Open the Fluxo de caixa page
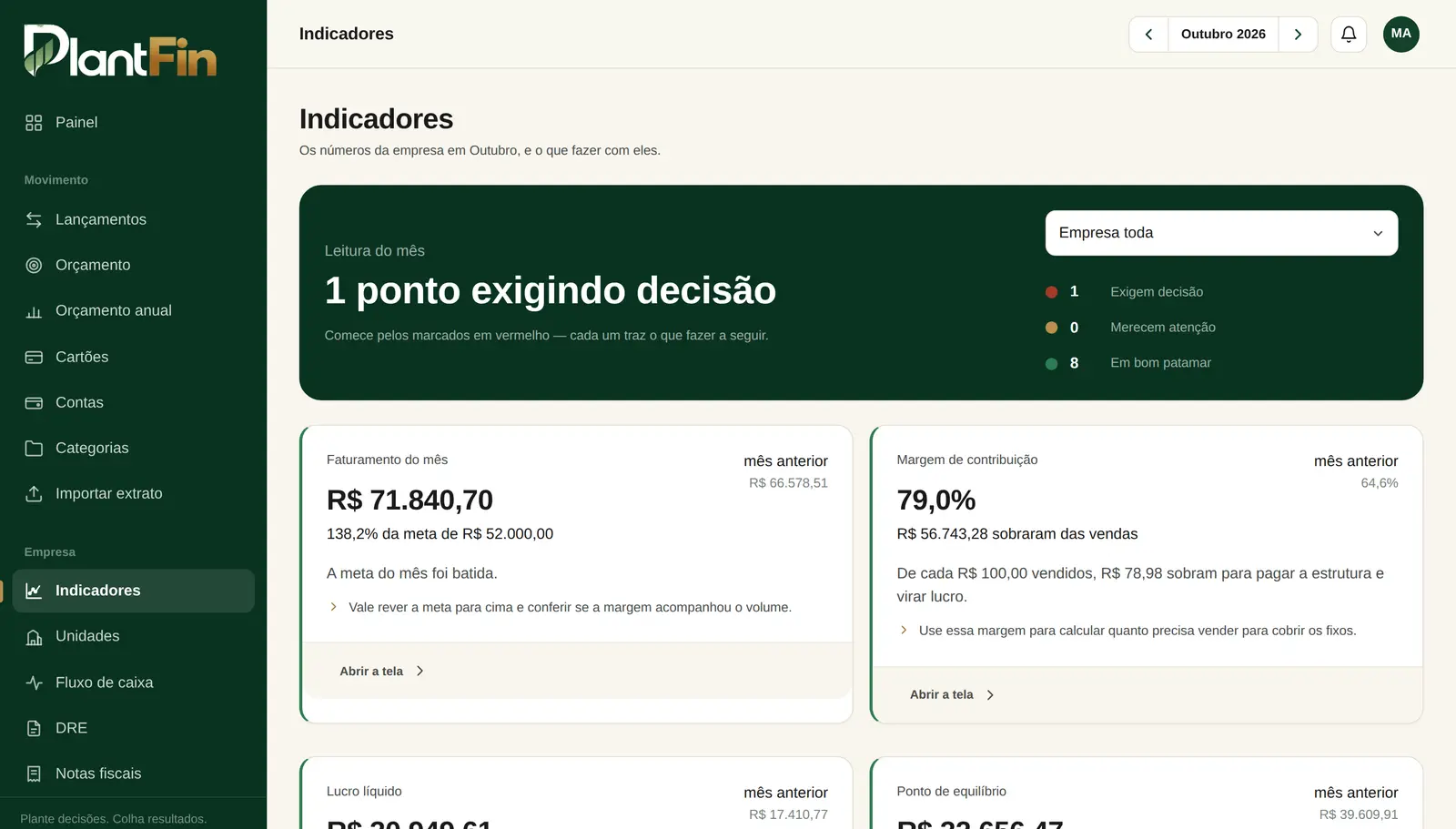Screen dimensions: 1456x829 [x=133, y=682]
